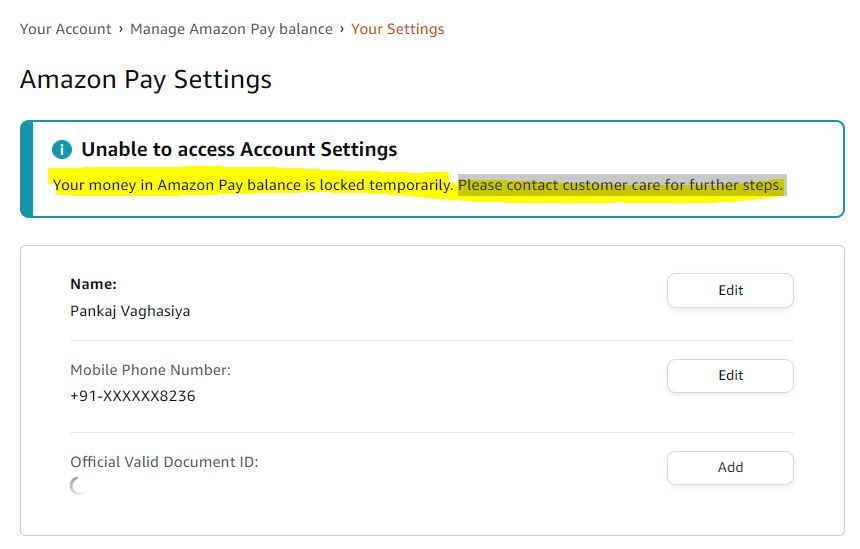Click the info icon in the alert box
This screenshot has width=860, height=549.
[x=62, y=150]
